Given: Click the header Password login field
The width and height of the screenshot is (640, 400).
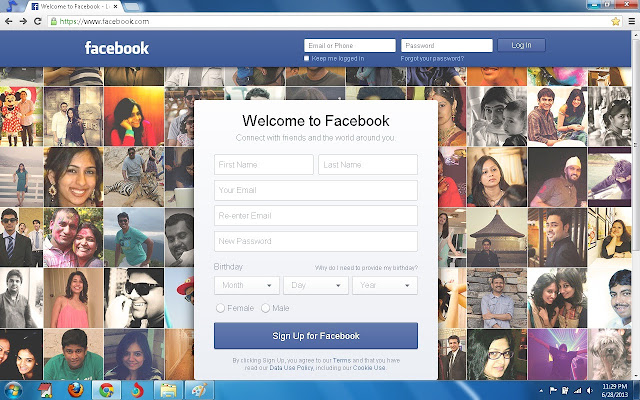Looking at the screenshot, I should click(447, 45).
